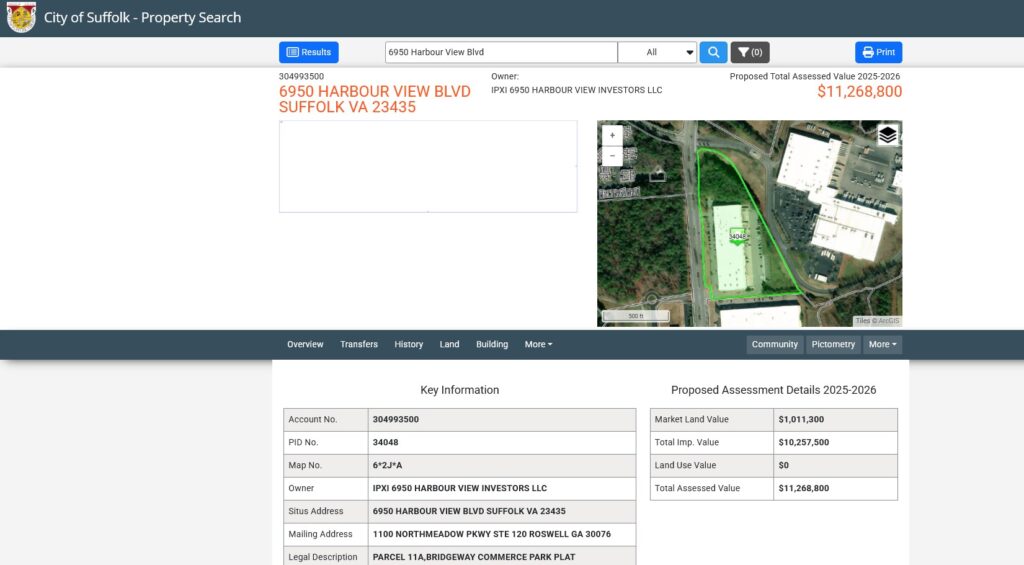This screenshot has height=565, width=1024.
Task: Click the magnifier search button
Action: [x=713, y=52]
